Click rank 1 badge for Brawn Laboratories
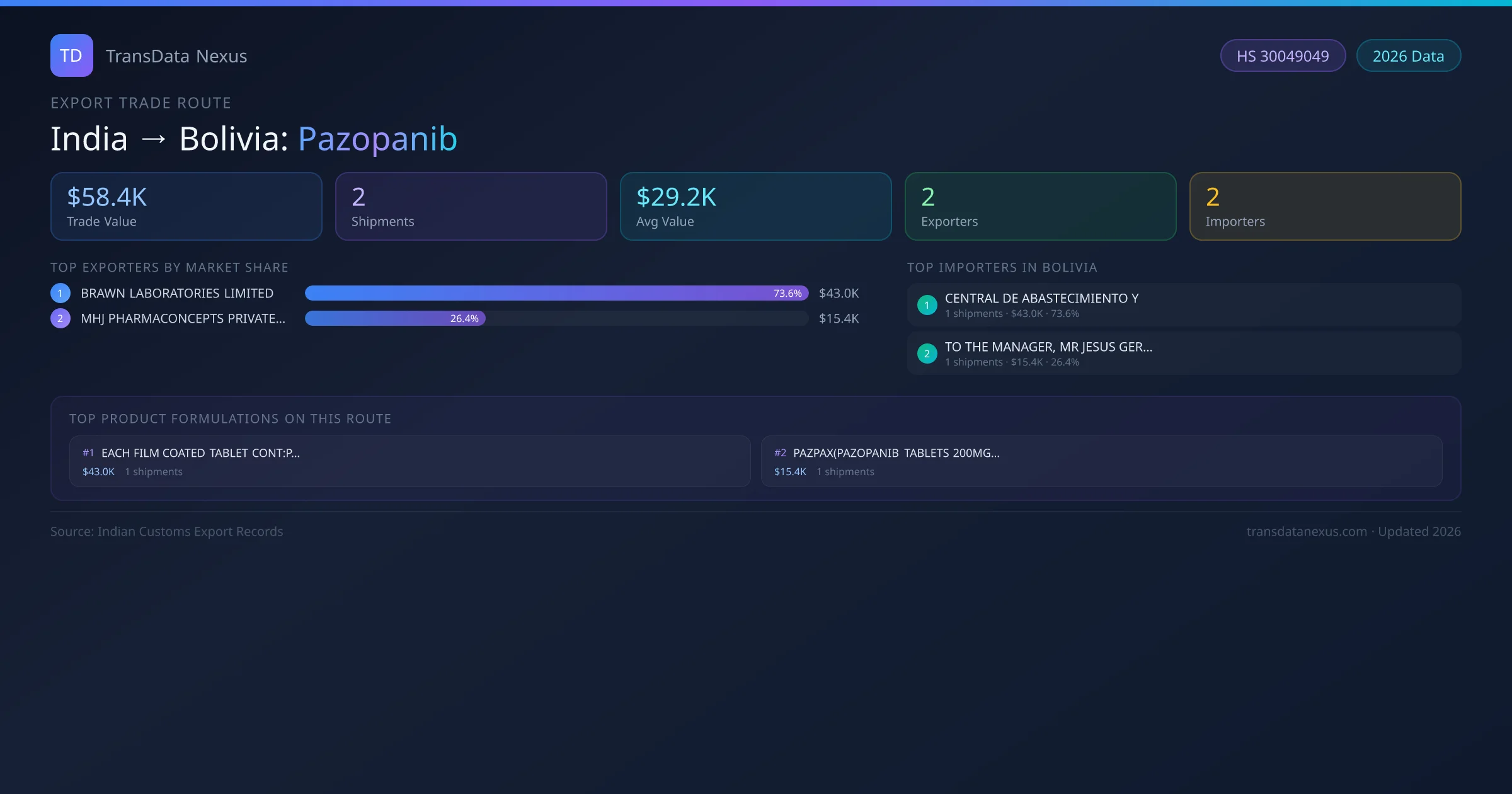 click(60, 293)
